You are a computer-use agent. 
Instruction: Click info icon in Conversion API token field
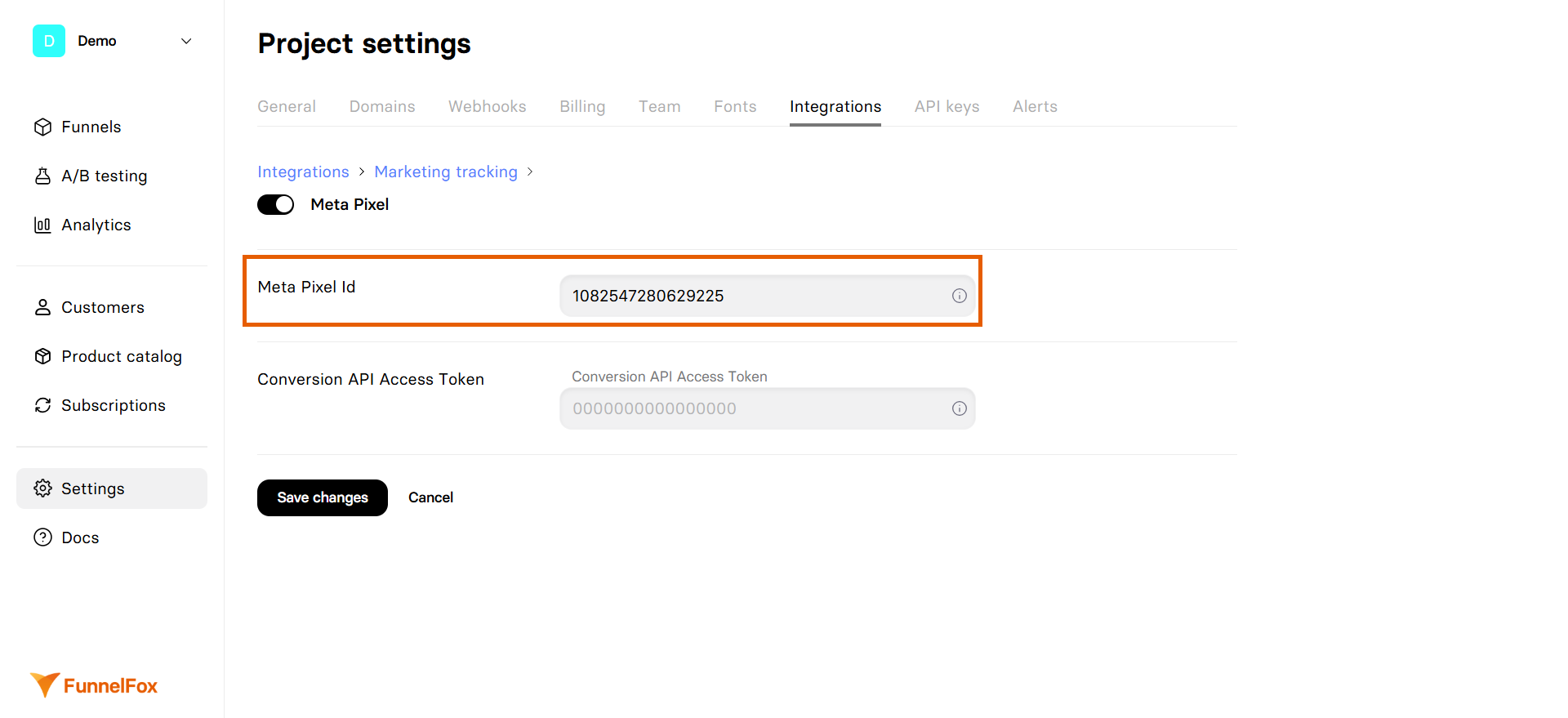pos(959,408)
